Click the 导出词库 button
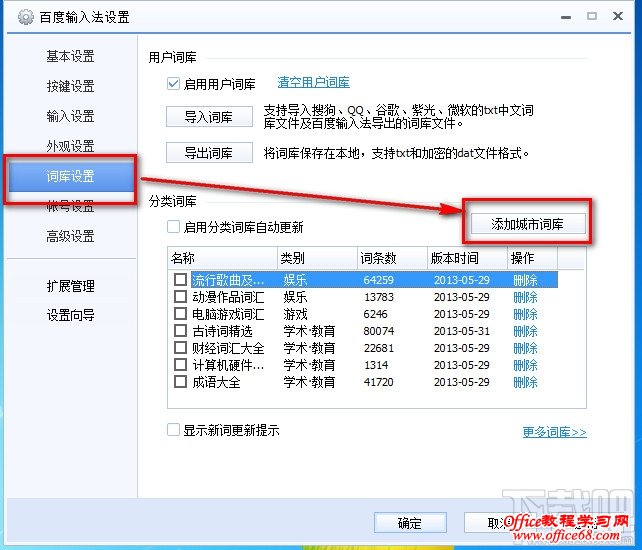This screenshot has width=642, height=550. [209, 153]
